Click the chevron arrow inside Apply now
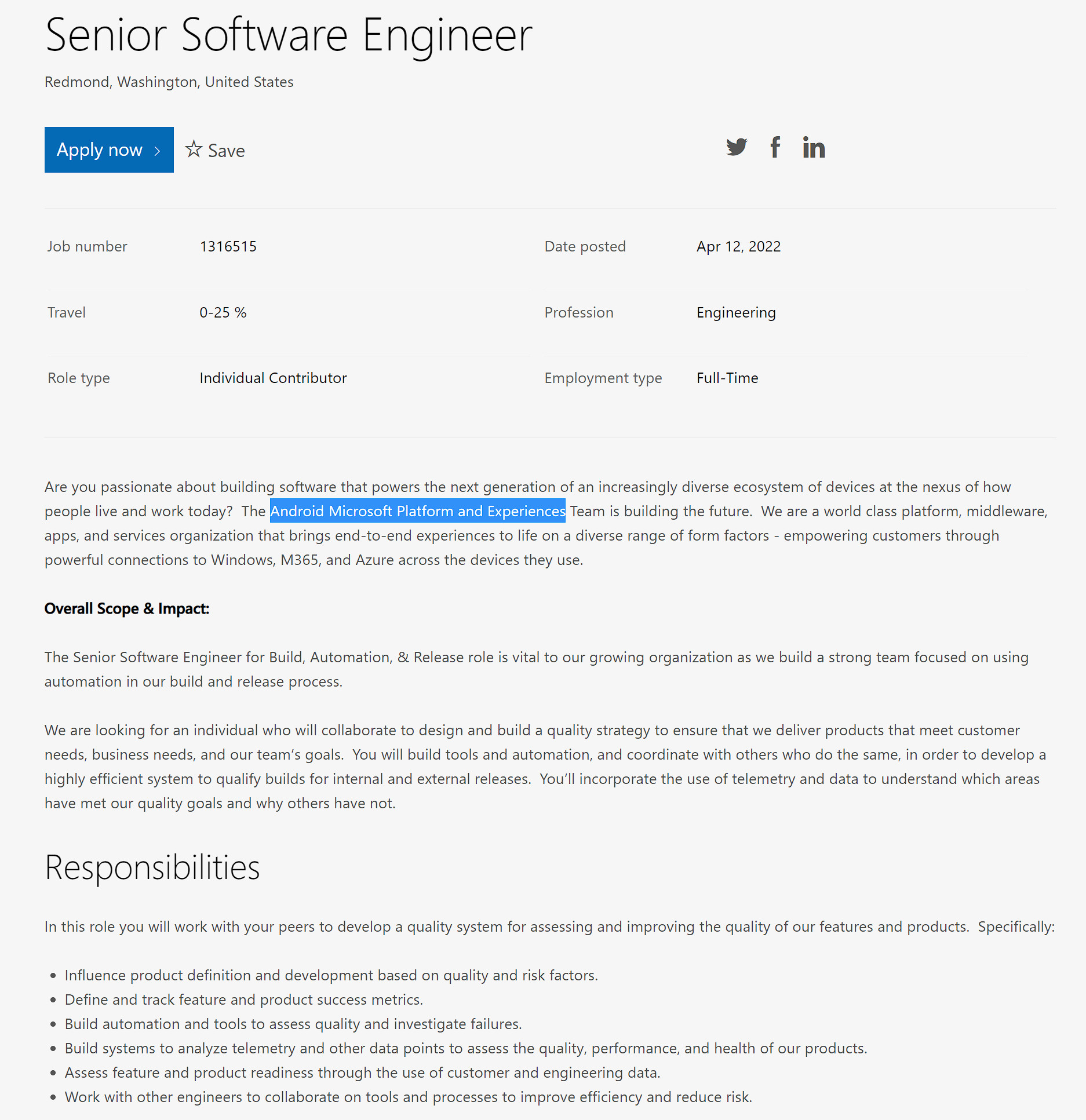 158,150
